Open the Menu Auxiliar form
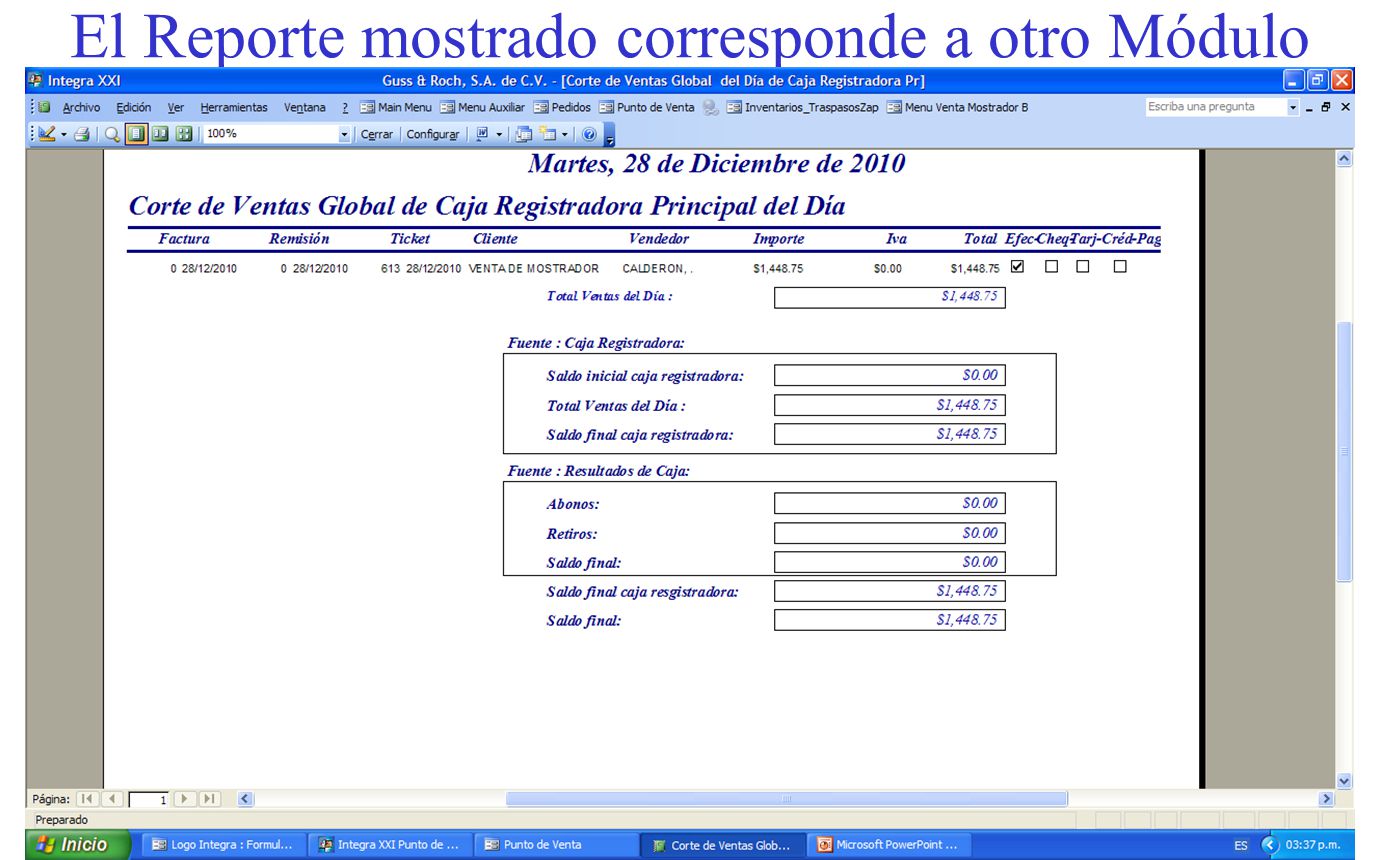1380x860 pixels. 483,107
